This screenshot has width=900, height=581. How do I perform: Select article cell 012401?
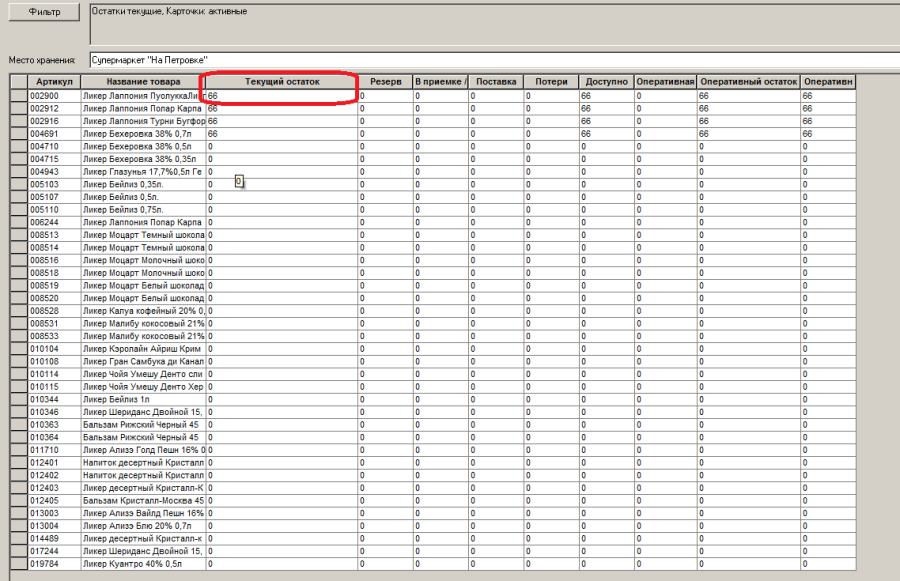(x=55, y=463)
